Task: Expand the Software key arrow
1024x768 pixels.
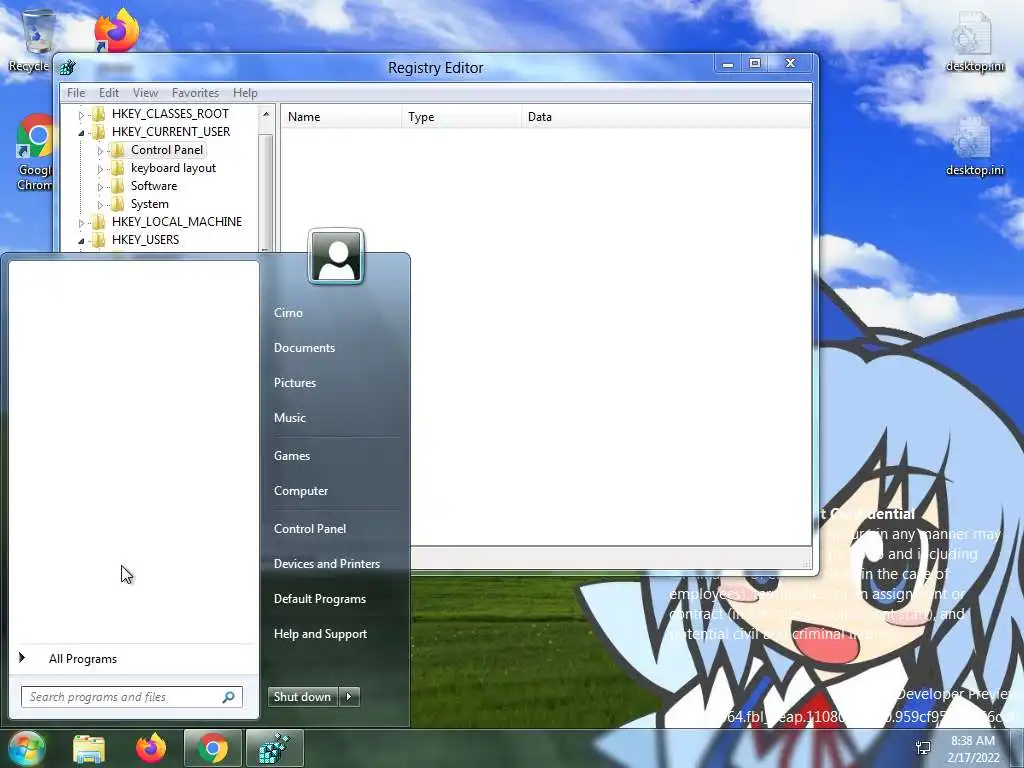Action: 101,187
